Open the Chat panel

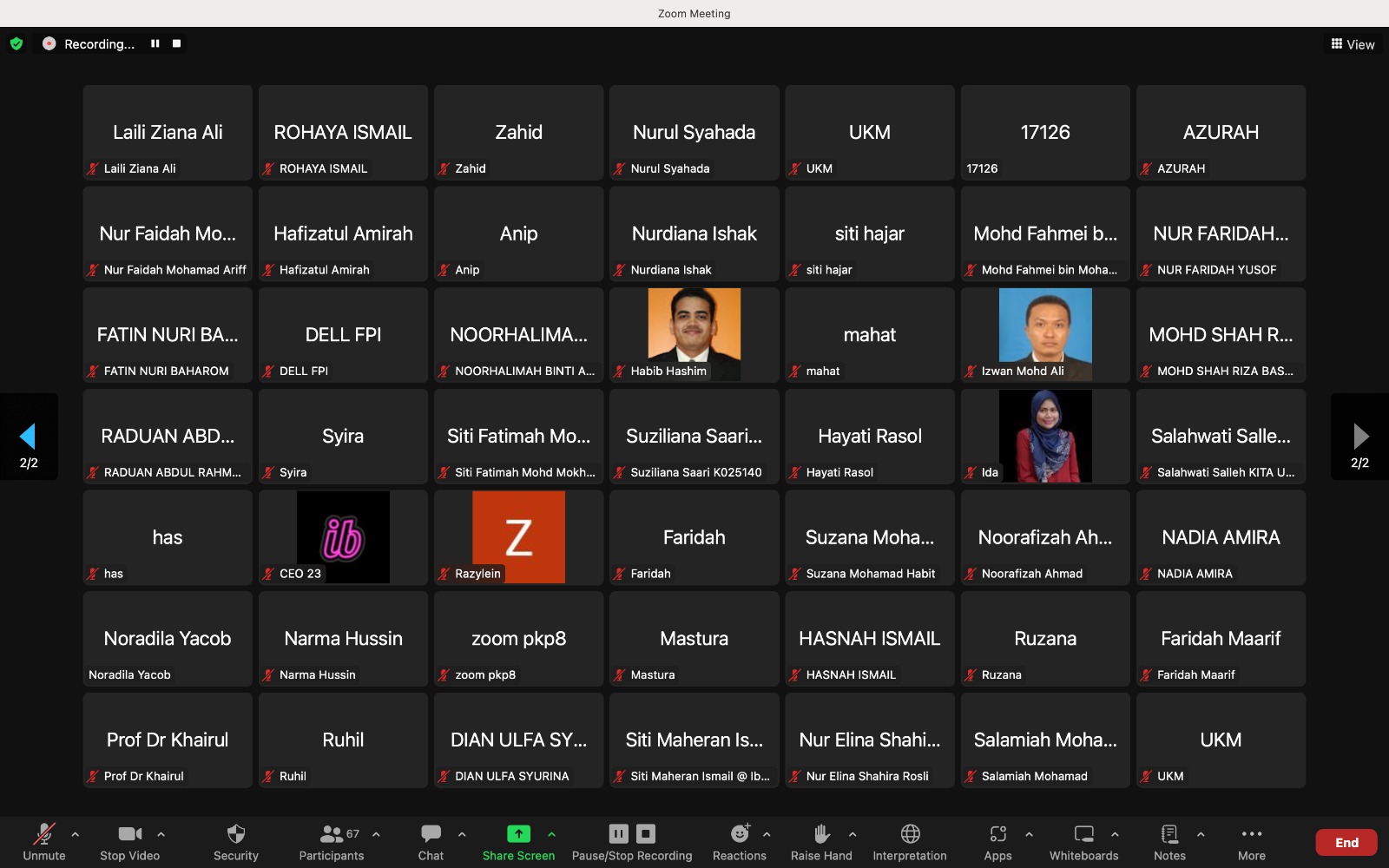coord(431,834)
